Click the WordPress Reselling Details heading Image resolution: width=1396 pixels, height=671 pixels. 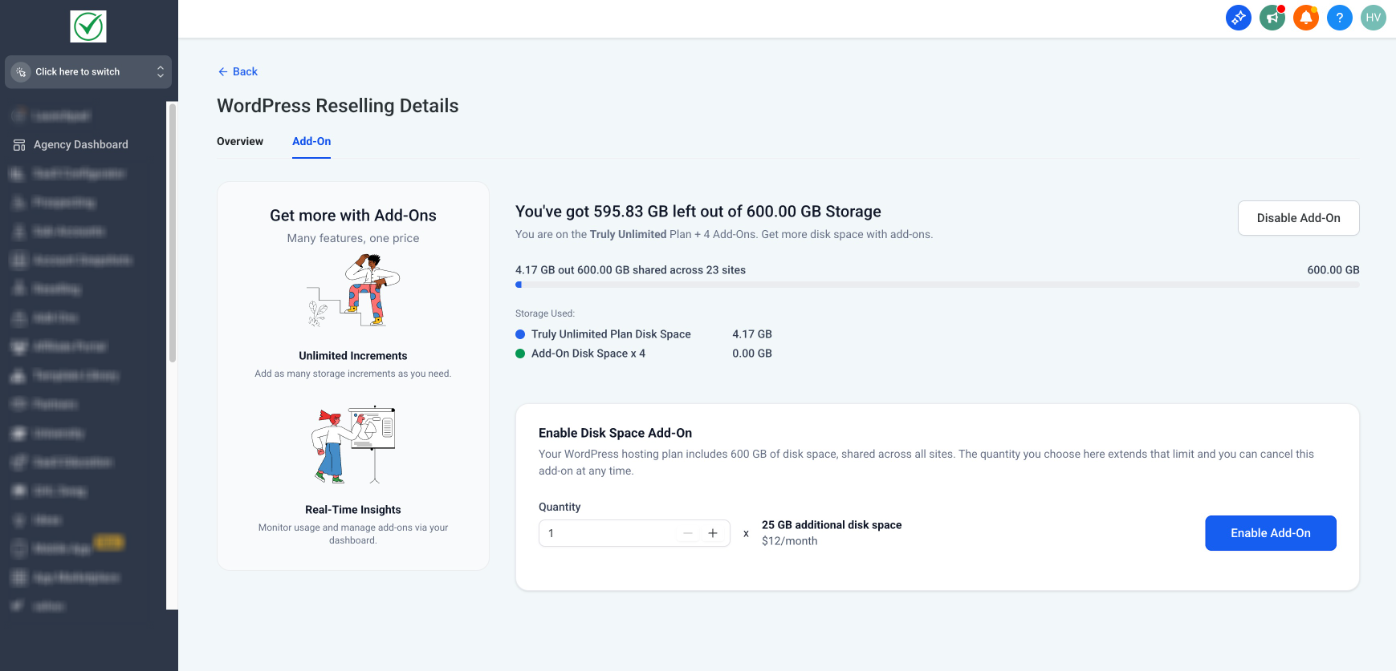coord(338,106)
